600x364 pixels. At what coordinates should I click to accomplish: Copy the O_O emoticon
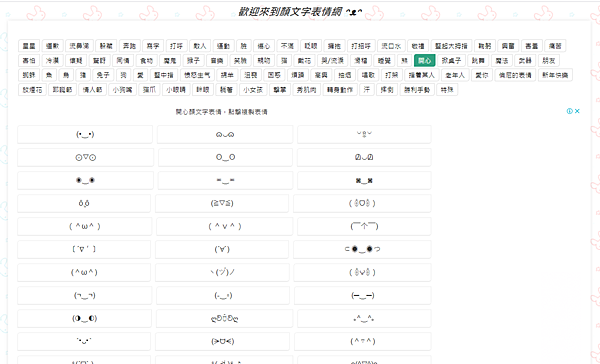click(225, 157)
